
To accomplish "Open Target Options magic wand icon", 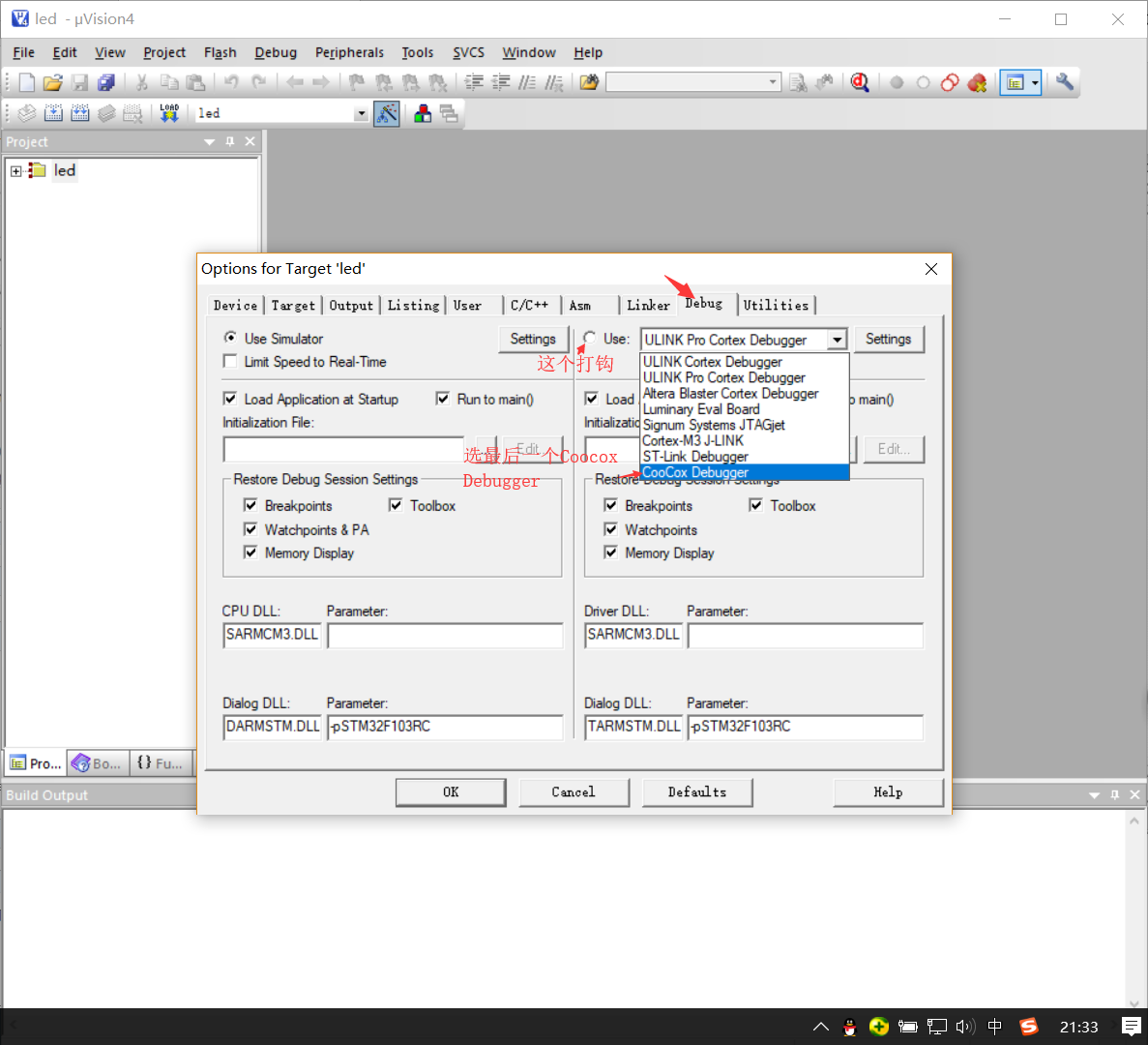I will [387, 113].
